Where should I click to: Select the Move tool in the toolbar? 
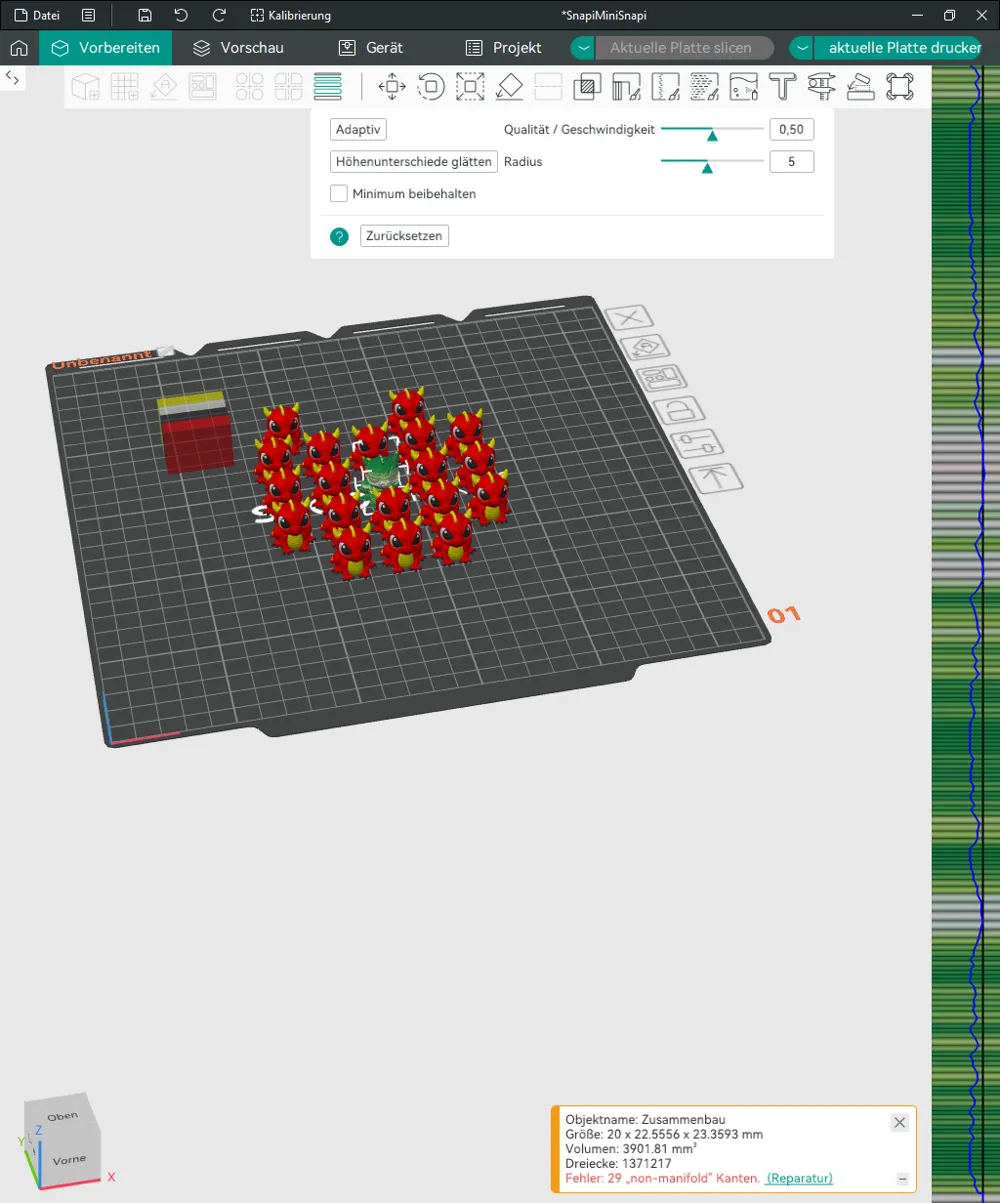(392, 87)
